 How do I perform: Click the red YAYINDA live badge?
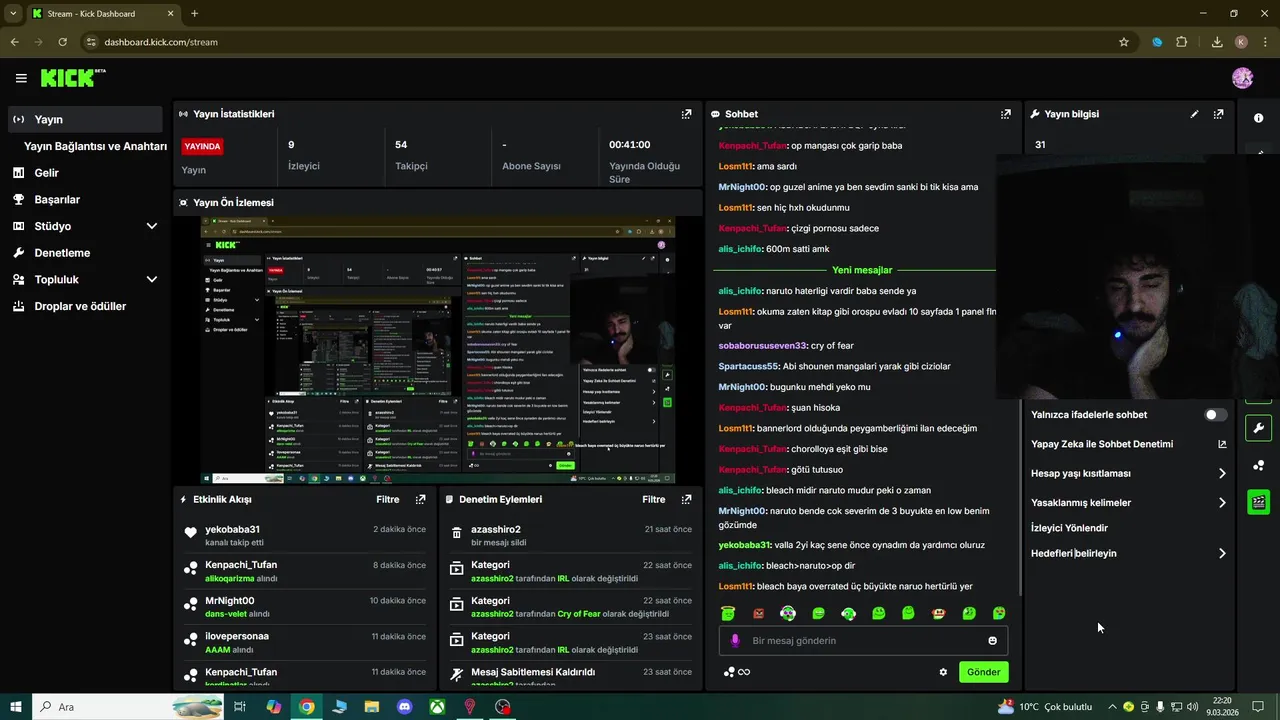pos(202,146)
